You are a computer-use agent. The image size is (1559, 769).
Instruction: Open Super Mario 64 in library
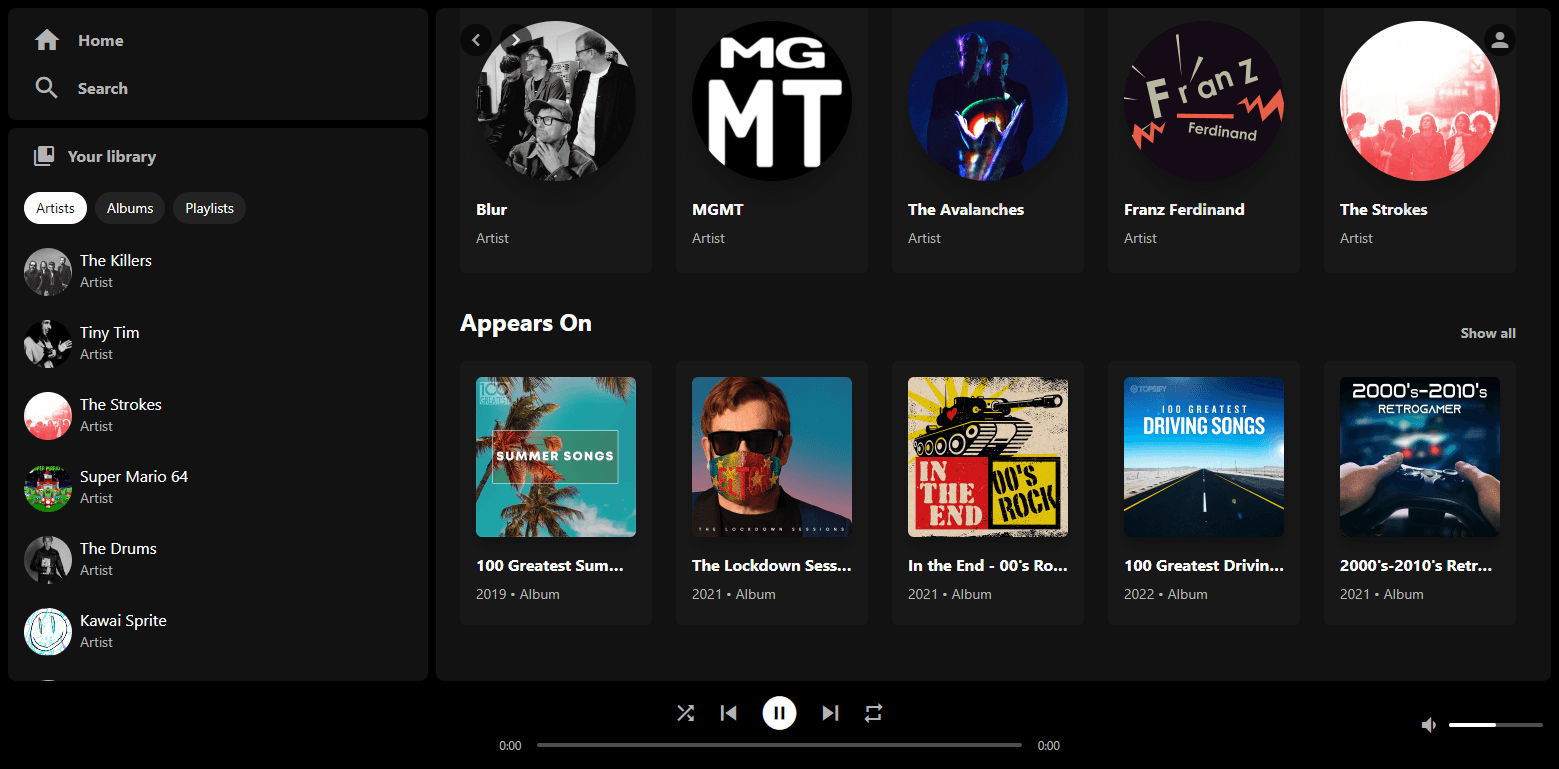[218, 488]
